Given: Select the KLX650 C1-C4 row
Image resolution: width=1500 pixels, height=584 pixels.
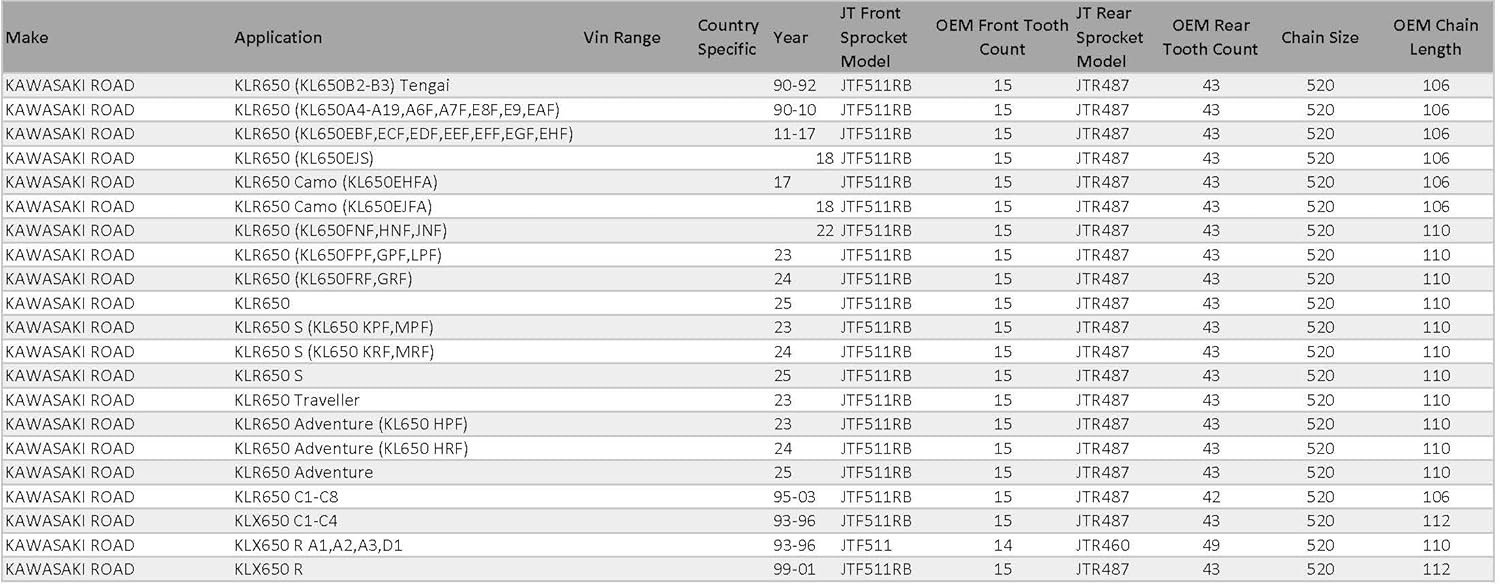Looking at the screenshot, I should click(748, 521).
